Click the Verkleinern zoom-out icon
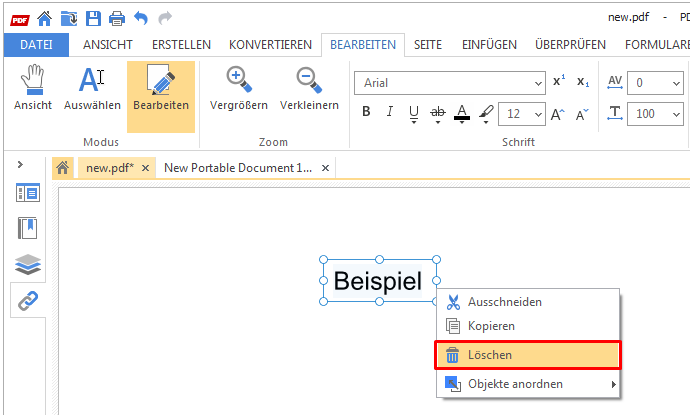Viewport: 690px width, 415px height. coord(309,80)
